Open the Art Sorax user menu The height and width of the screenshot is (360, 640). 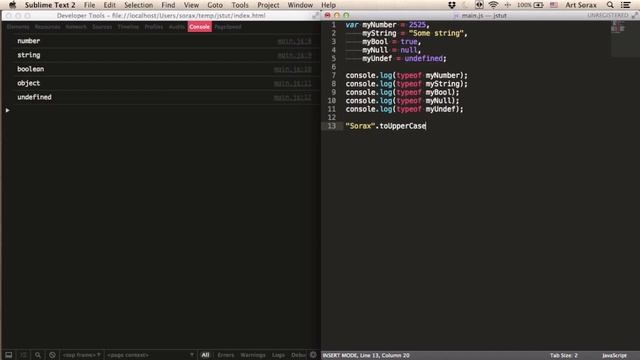[581, 5]
